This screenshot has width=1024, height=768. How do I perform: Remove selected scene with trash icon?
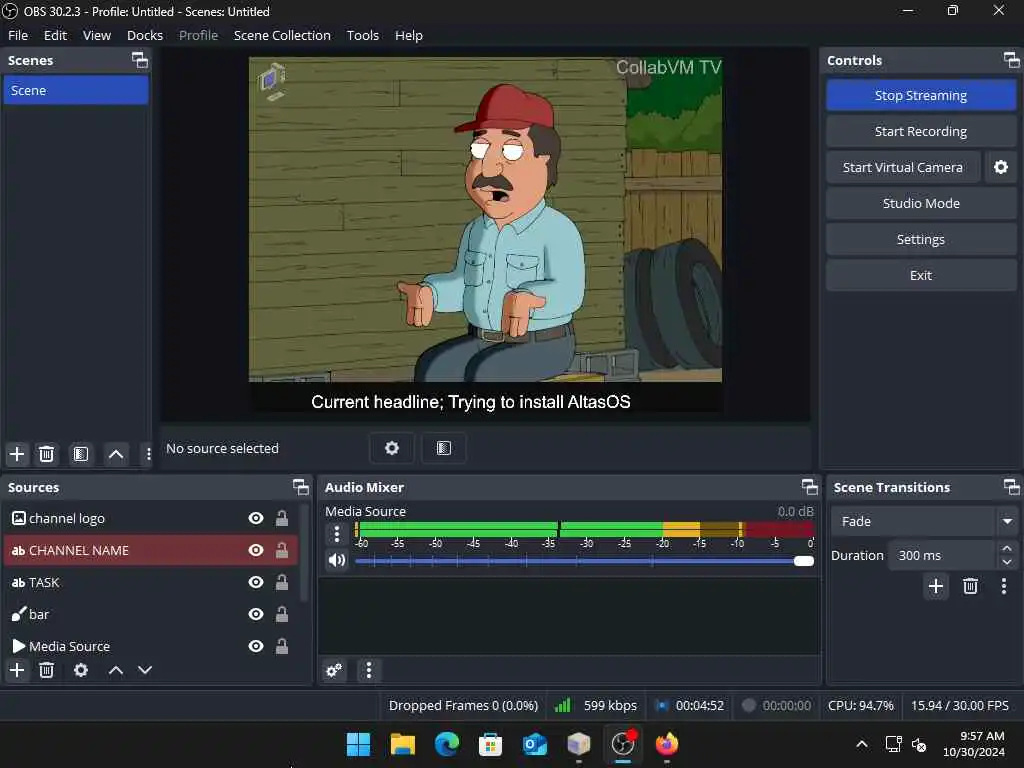(46, 454)
